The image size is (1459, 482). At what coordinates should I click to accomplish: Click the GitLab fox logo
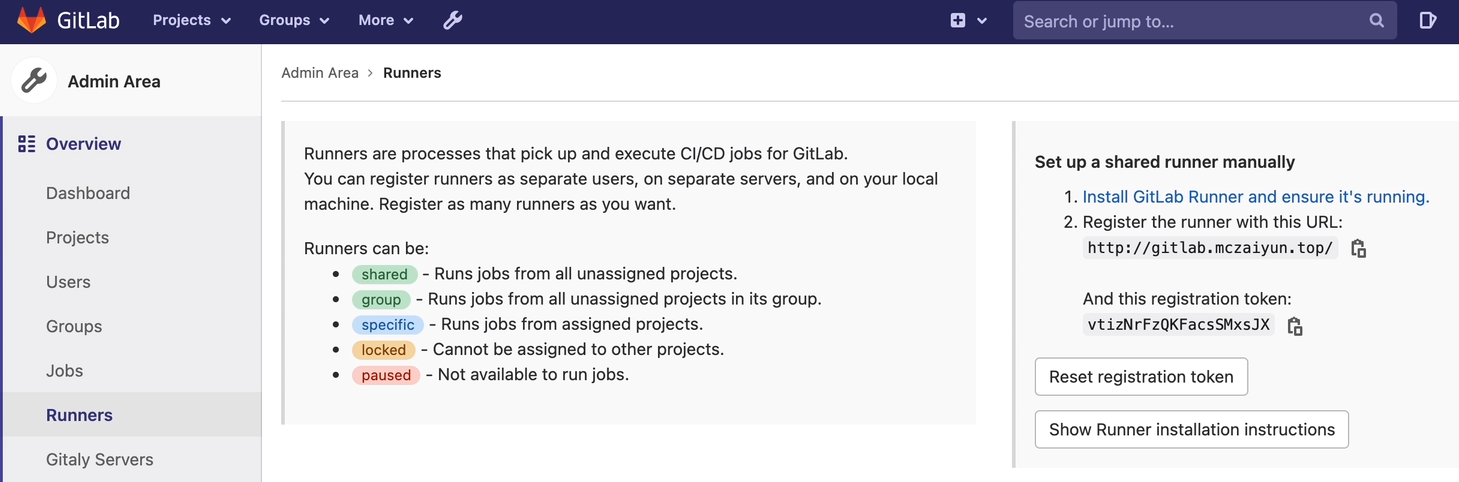[x=31, y=20]
